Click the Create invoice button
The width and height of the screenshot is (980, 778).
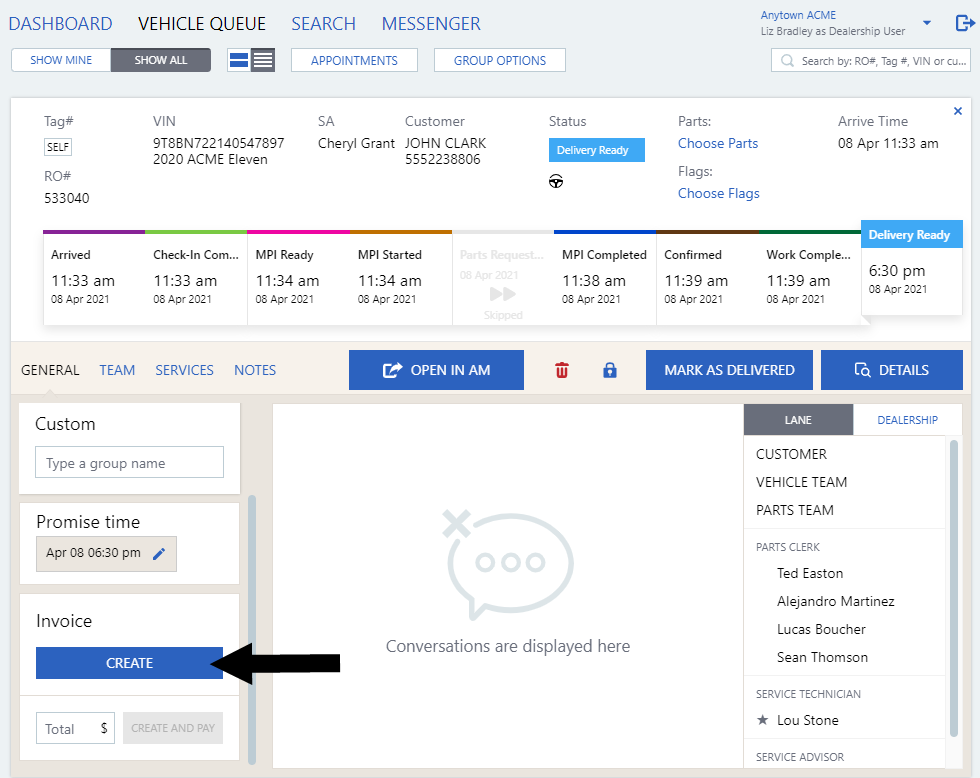[130, 663]
